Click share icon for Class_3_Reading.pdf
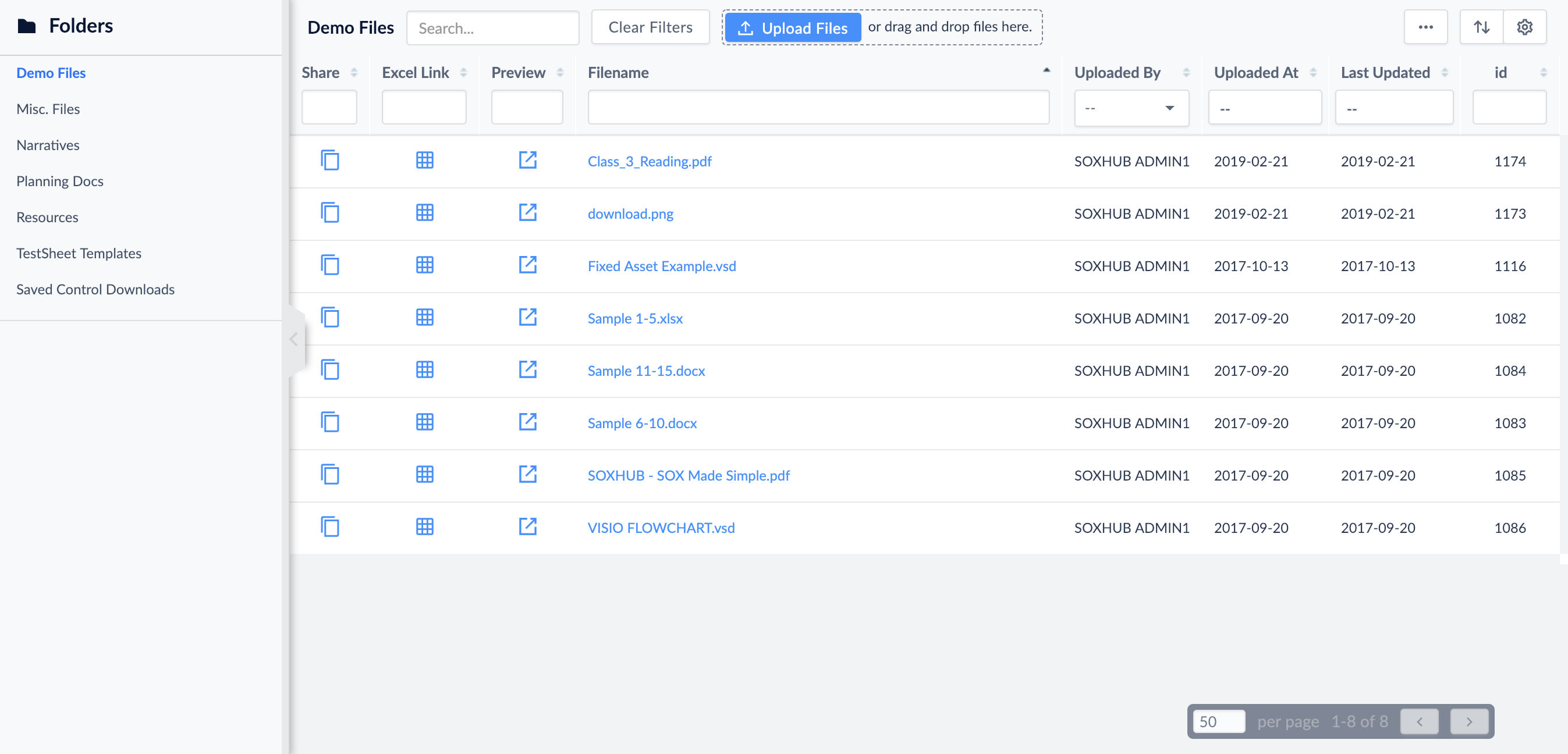This screenshot has width=1568, height=754. tap(329, 161)
